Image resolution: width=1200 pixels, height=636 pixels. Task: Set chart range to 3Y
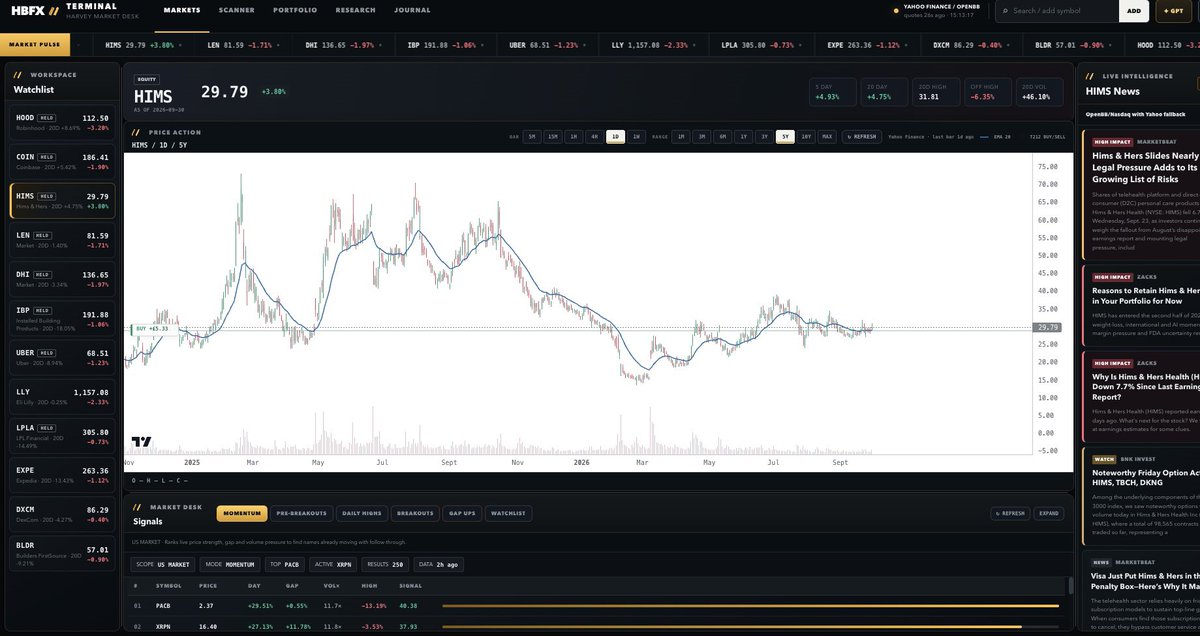[765, 136]
